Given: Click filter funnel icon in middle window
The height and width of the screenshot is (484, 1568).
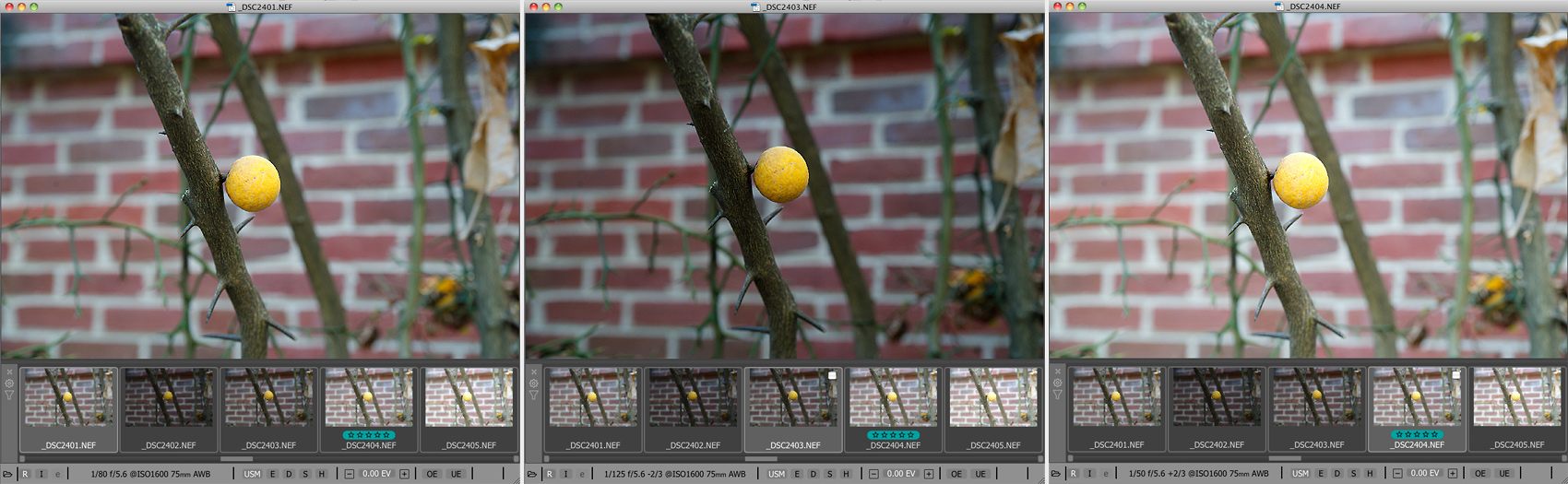Looking at the screenshot, I should (533, 395).
